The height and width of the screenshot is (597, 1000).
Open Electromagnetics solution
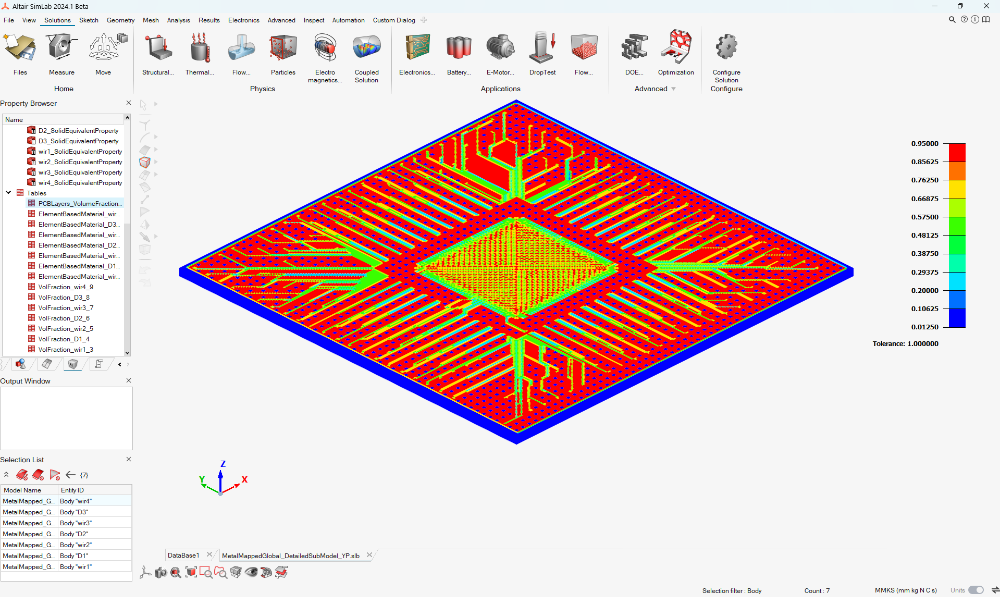click(325, 57)
